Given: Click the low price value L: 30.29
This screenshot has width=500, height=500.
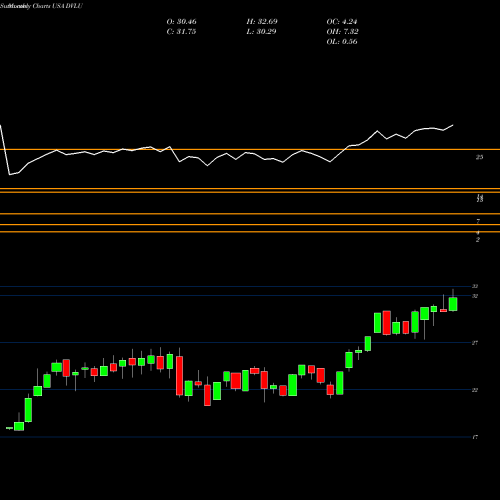Looking at the screenshot, I should [262, 32].
